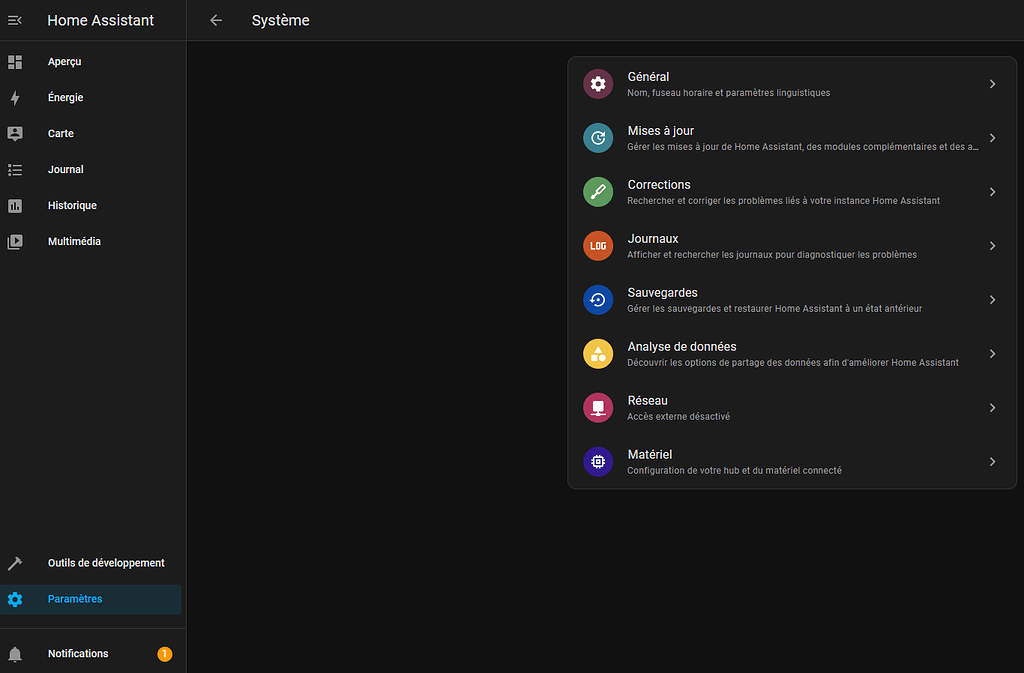Open the Général gear icon
The height and width of the screenshot is (673, 1024).
[597, 84]
